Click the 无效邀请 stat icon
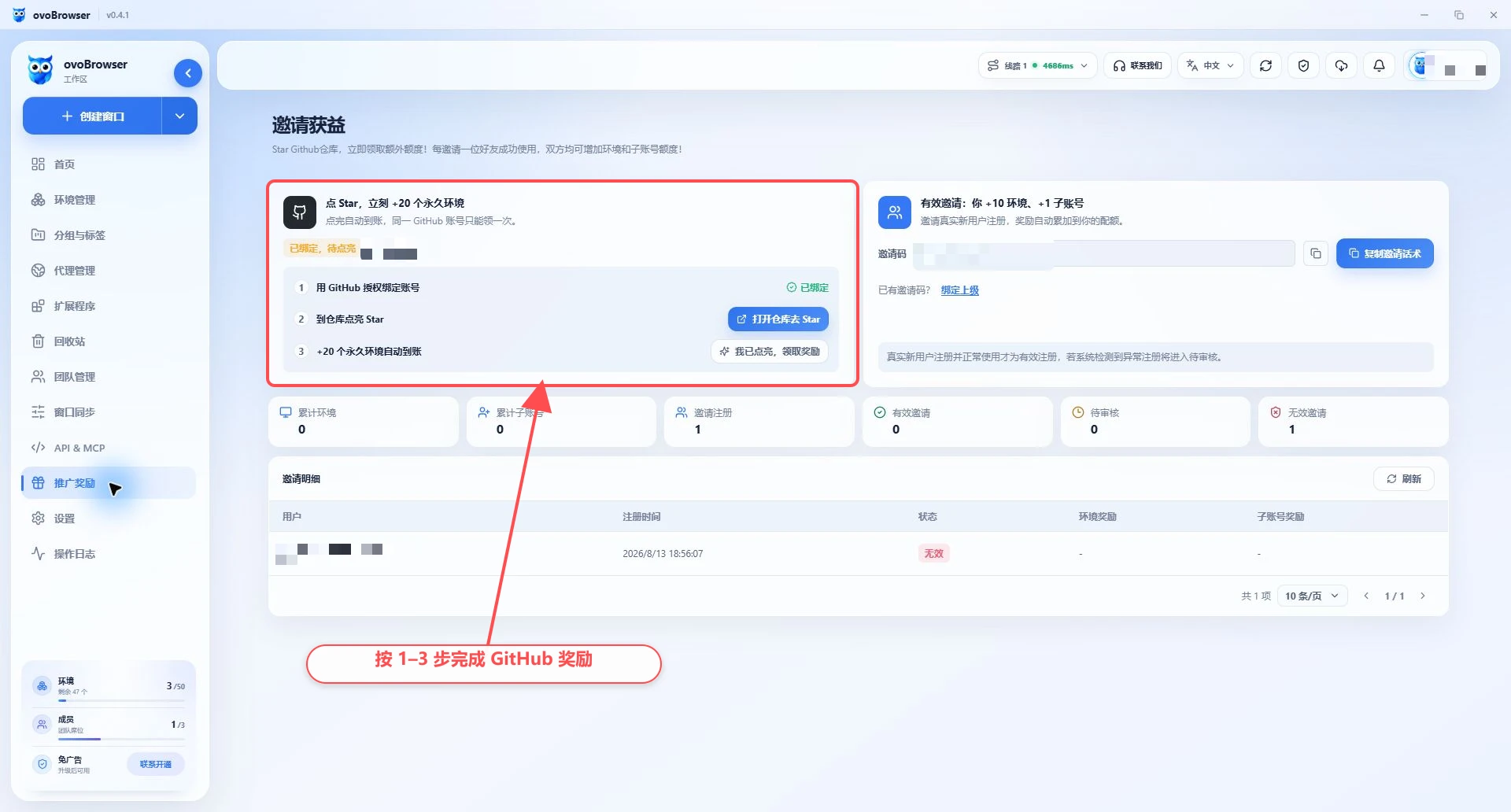The image size is (1511, 812). (1276, 412)
